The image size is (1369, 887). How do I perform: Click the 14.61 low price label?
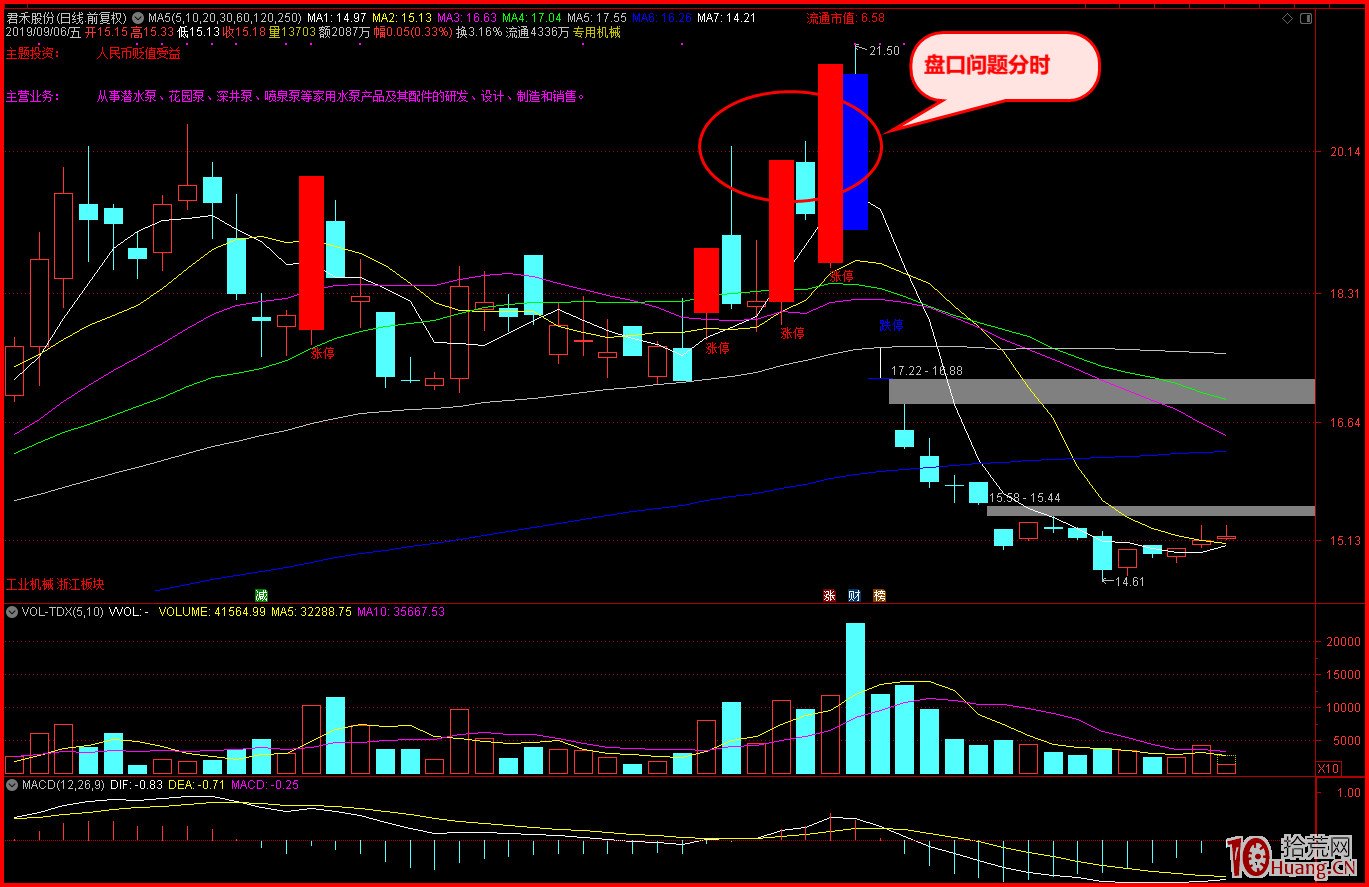click(1130, 581)
